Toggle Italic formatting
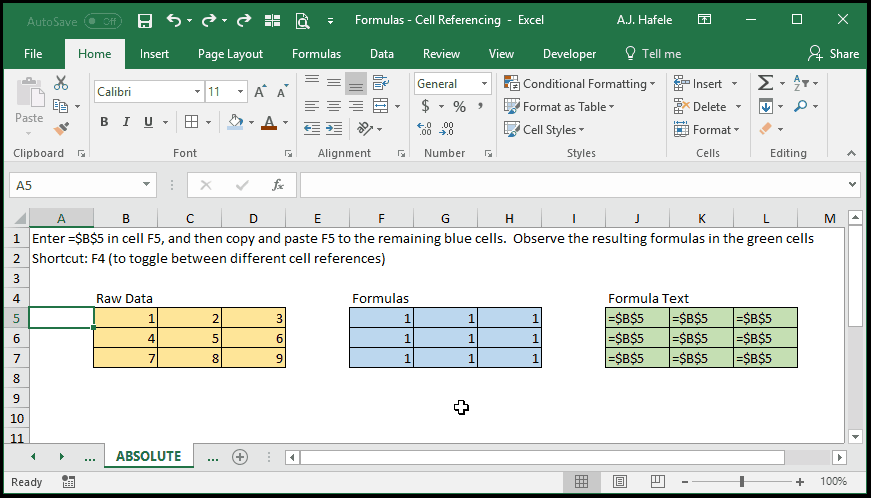The width and height of the screenshot is (871, 498). point(126,122)
